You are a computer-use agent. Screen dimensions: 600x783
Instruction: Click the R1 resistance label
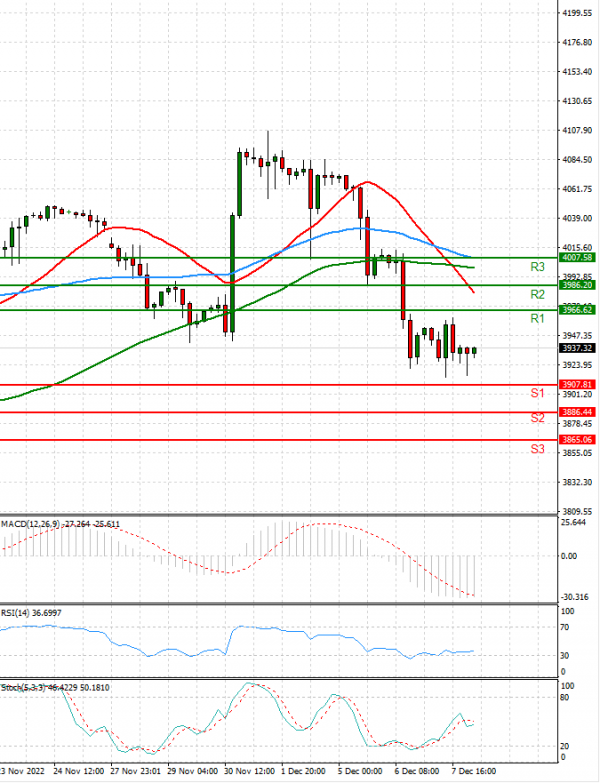pyautogui.click(x=537, y=319)
